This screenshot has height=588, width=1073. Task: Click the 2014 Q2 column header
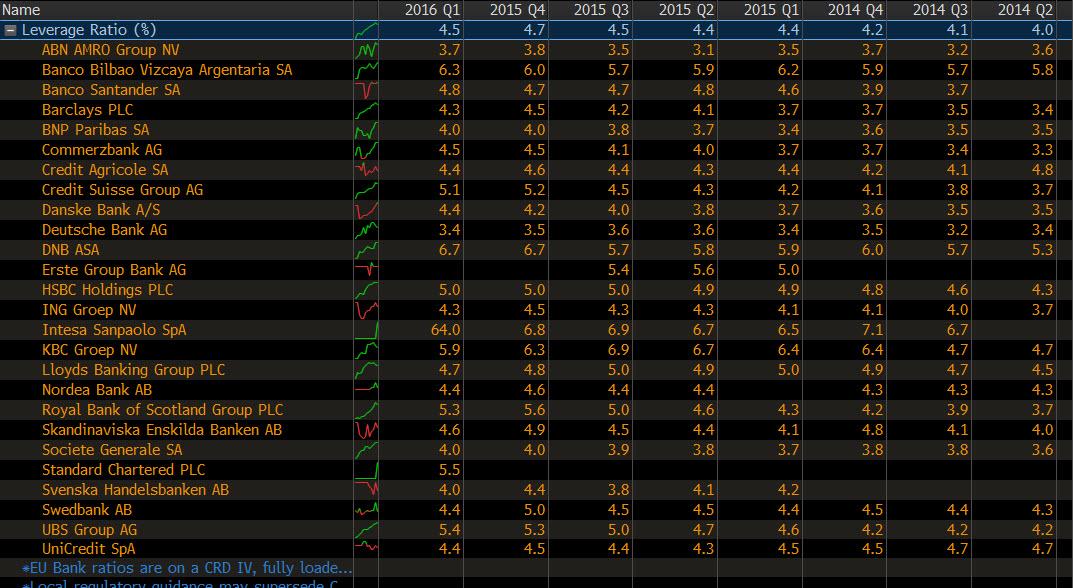click(1025, 10)
